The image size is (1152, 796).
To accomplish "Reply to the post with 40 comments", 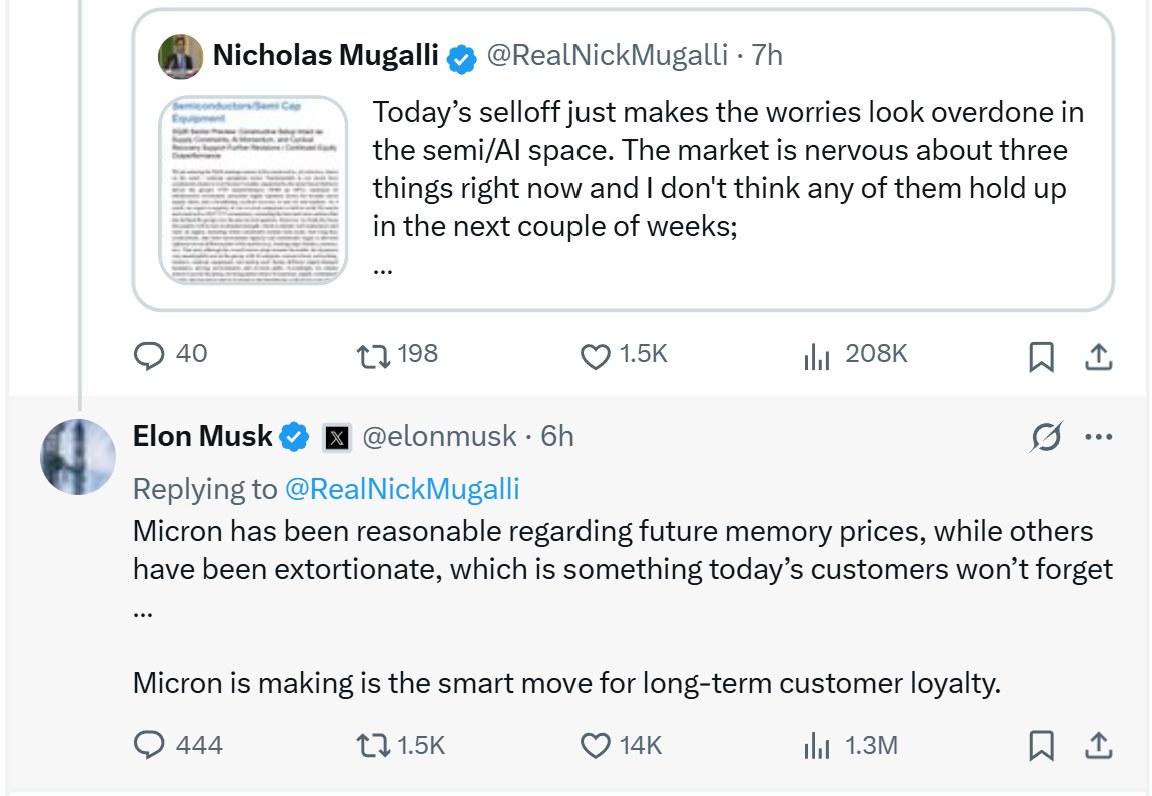I will pos(149,355).
